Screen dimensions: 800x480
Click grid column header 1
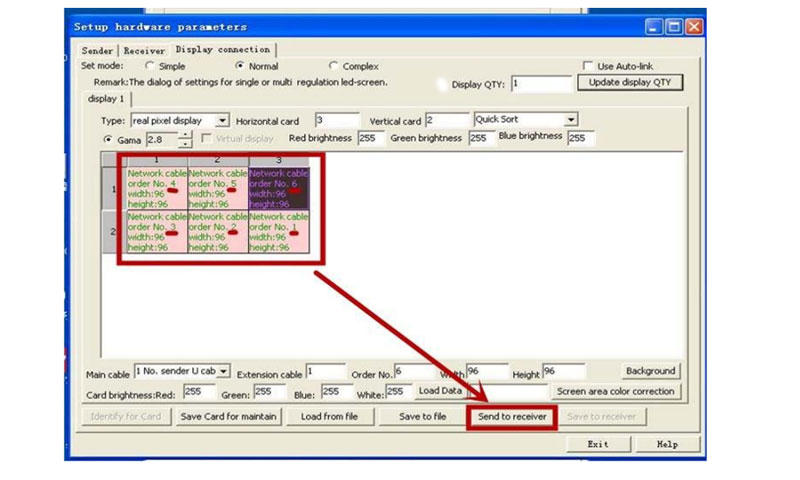pyautogui.click(x=157, y=160)
